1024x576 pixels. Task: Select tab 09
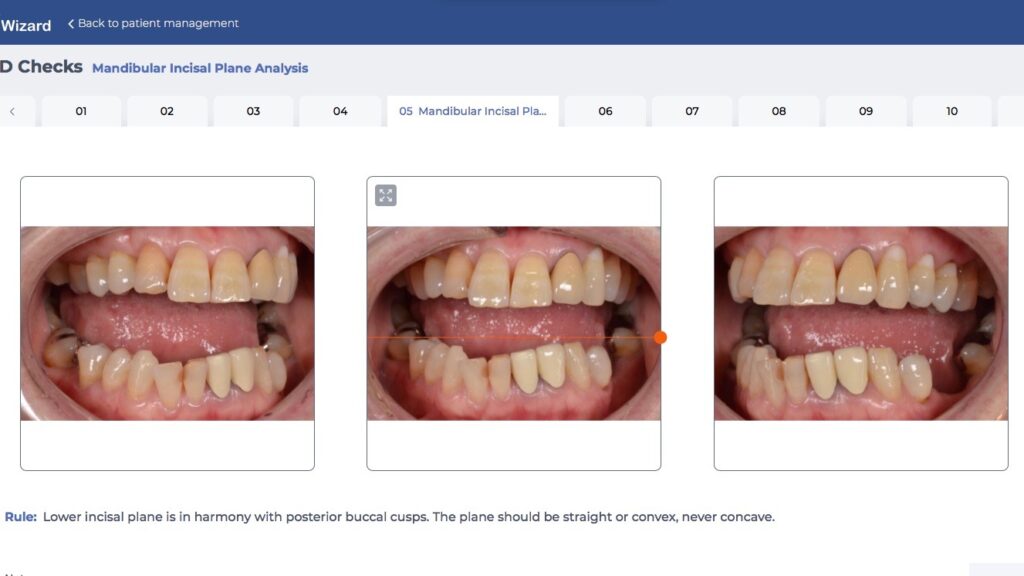866,111
